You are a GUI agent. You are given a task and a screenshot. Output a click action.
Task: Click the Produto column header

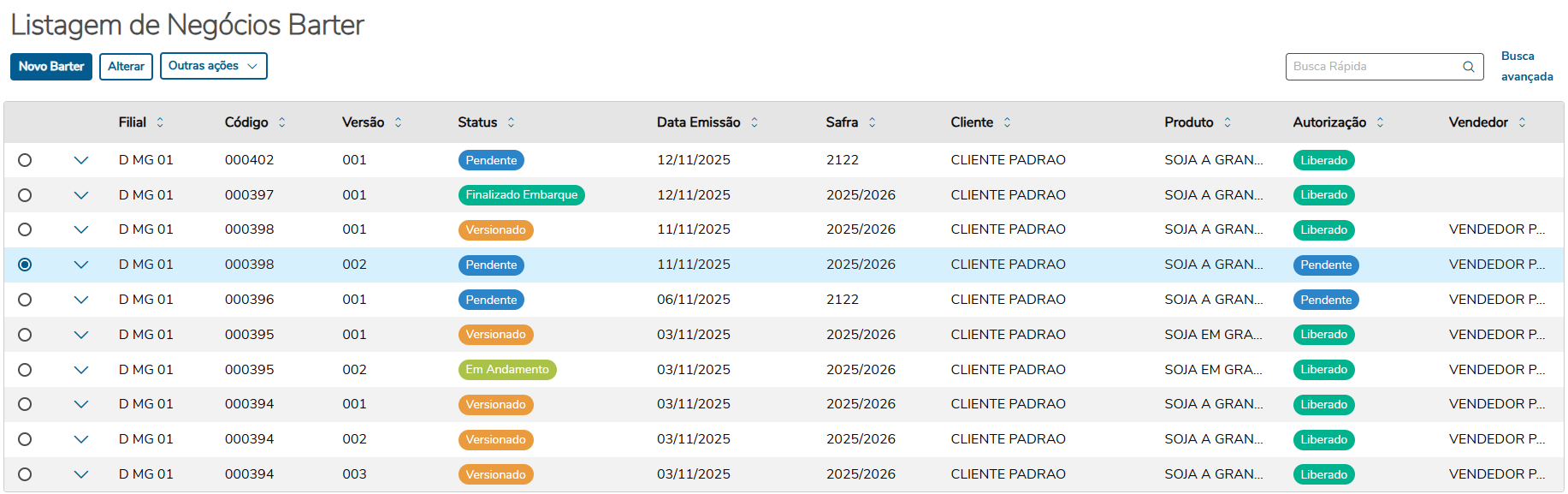(x=1188, y=122)
